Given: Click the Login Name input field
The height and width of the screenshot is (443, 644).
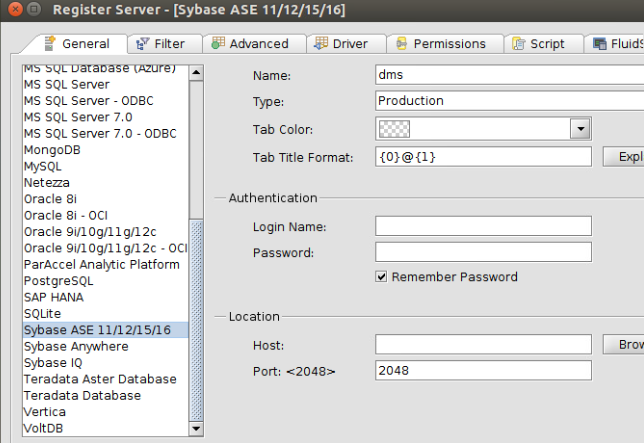Looking at the screenshot, I should (483, 226).
